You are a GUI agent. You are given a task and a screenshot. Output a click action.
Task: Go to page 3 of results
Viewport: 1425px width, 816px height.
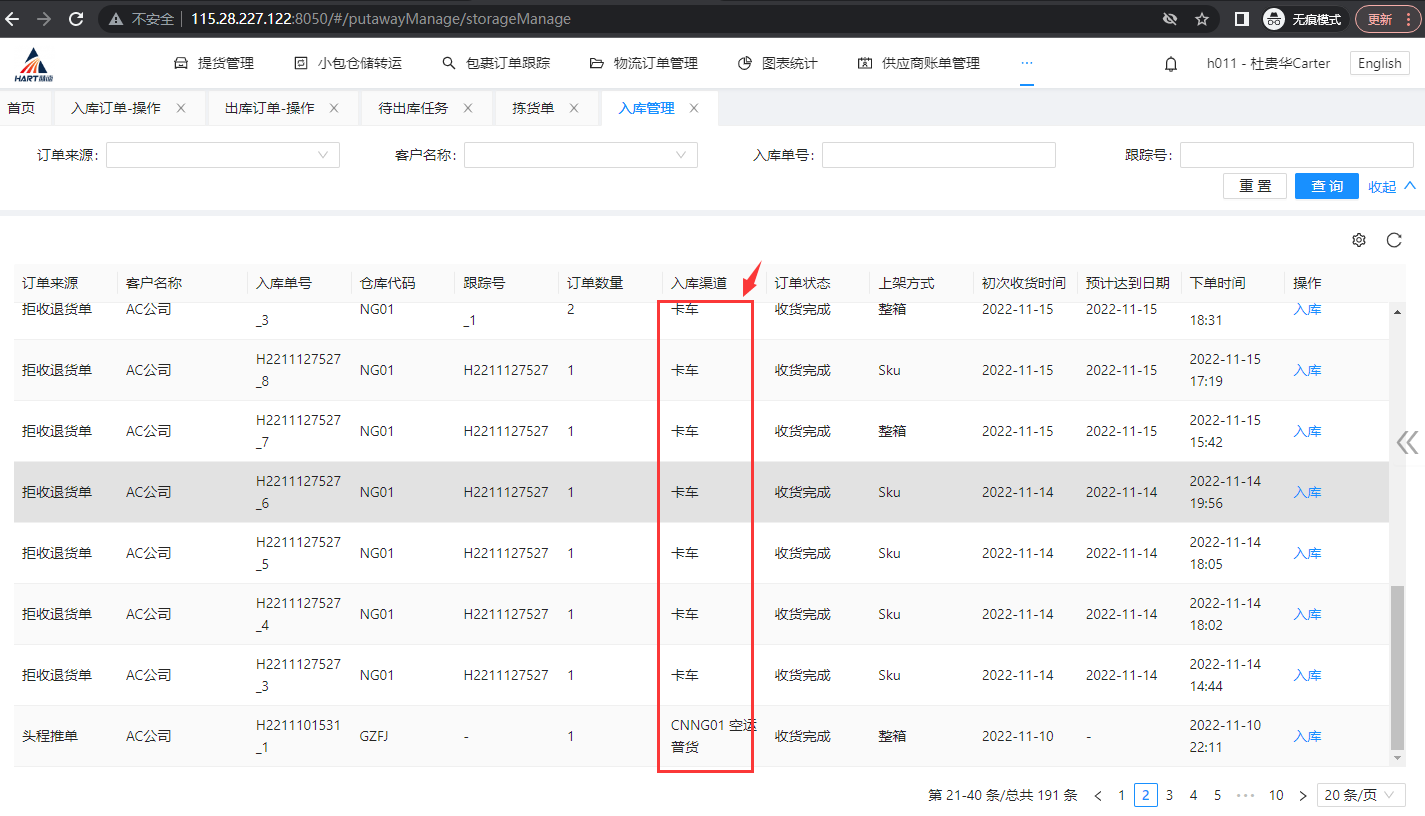point(1169,795)
